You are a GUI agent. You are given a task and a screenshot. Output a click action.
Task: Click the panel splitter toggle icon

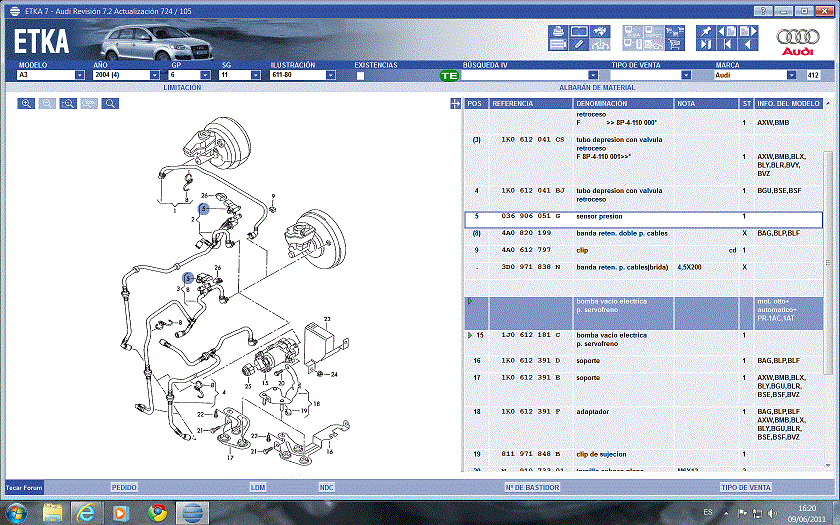click(455, 103)
